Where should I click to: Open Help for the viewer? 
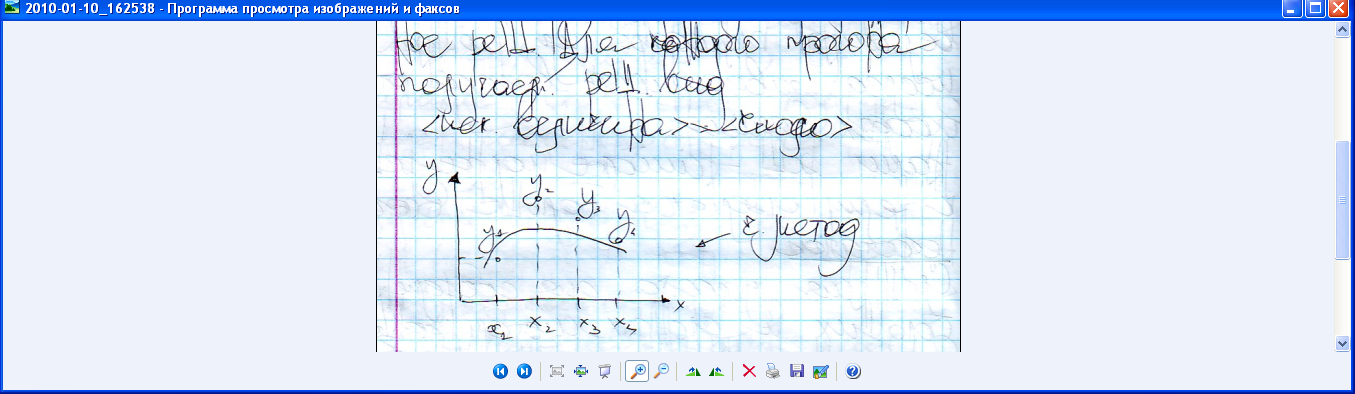coord(853,372)
